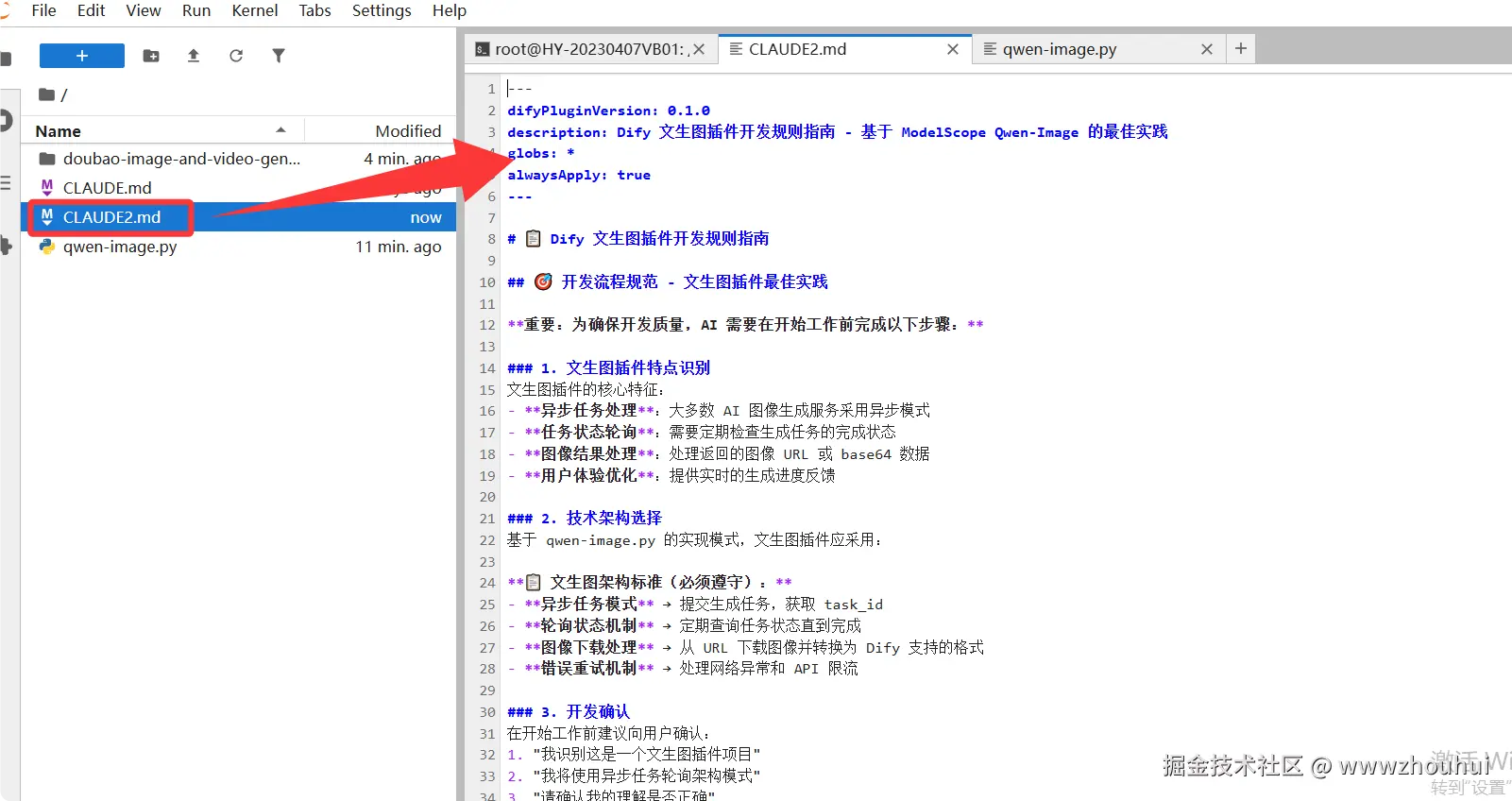Image resolution: width=1512 pixels, height=801 pixels.
Task: Click the Python icon beside qwen-image.py
Action: [x=46, y=247]
